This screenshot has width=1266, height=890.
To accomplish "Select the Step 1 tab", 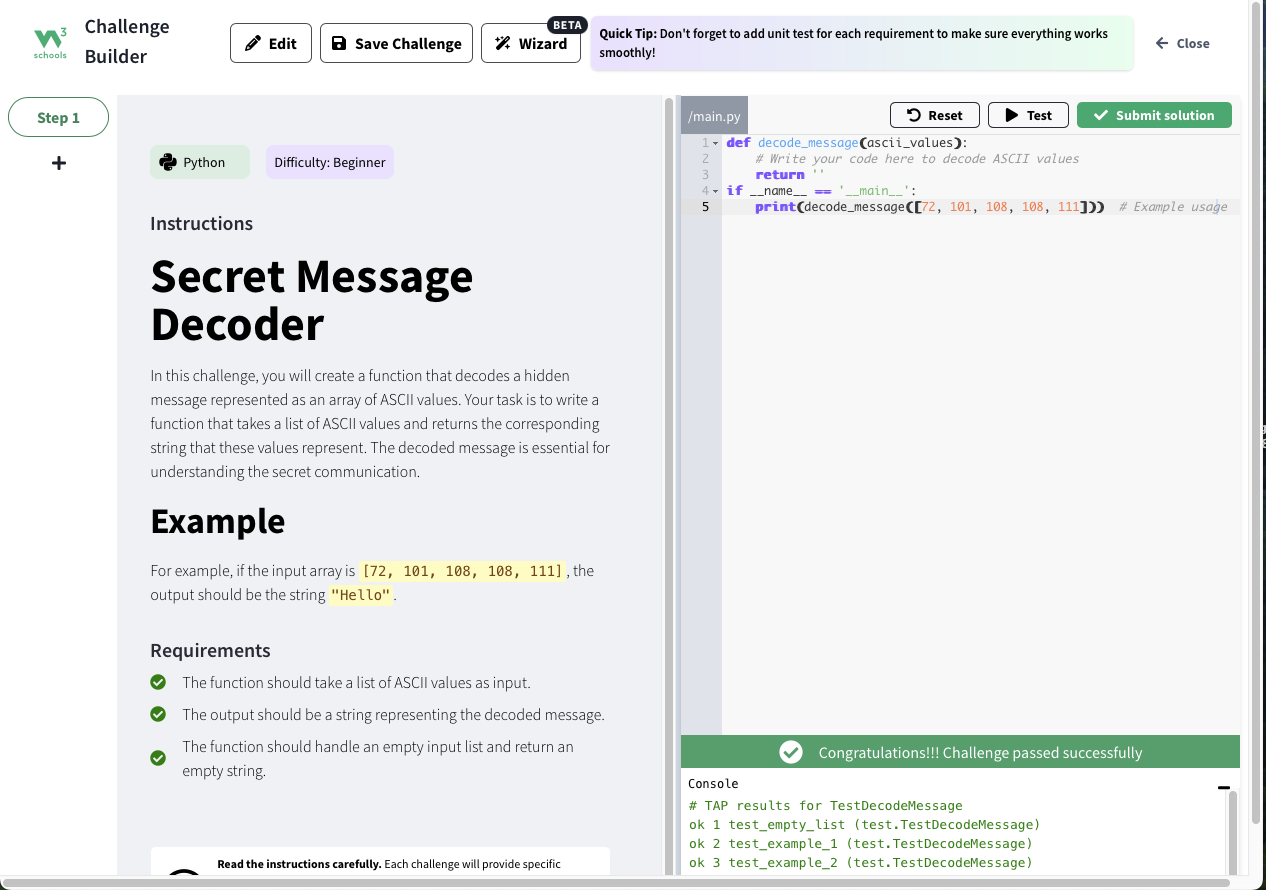I will (58, 117).
